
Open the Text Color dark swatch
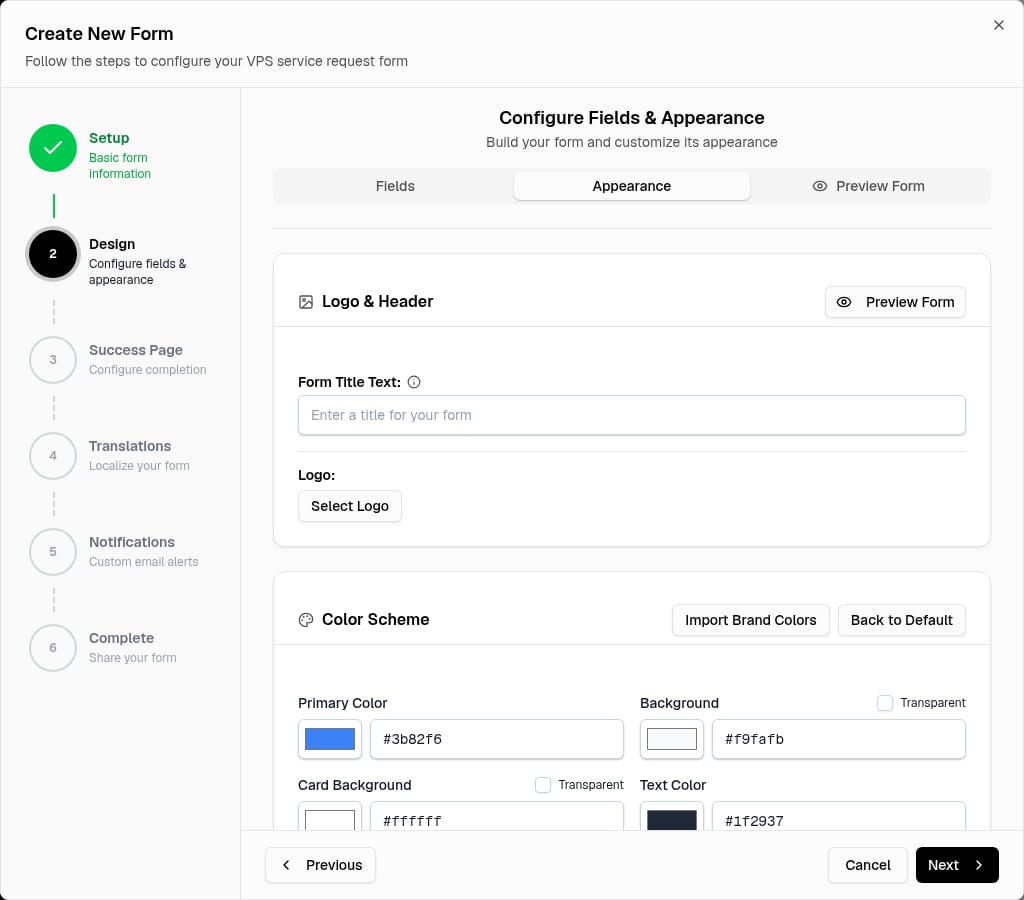coord(672,817)
